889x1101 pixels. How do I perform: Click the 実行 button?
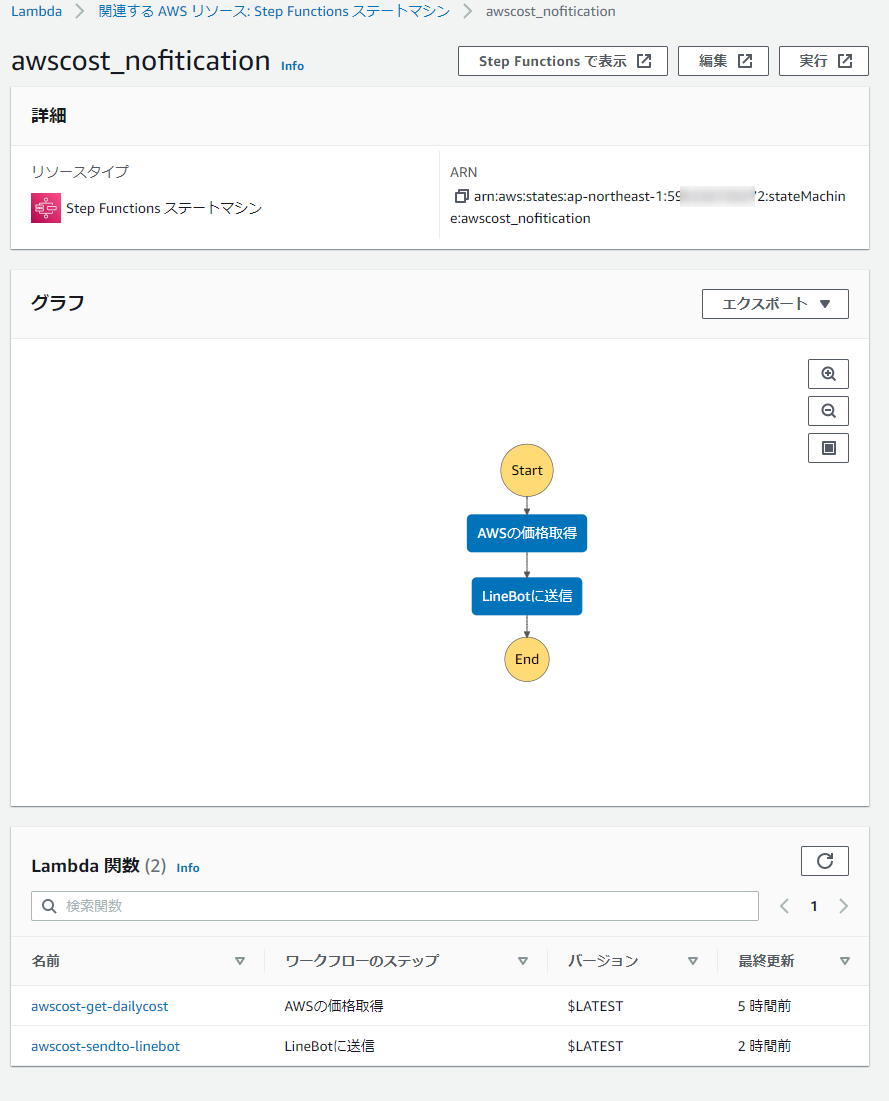[824, 61]
